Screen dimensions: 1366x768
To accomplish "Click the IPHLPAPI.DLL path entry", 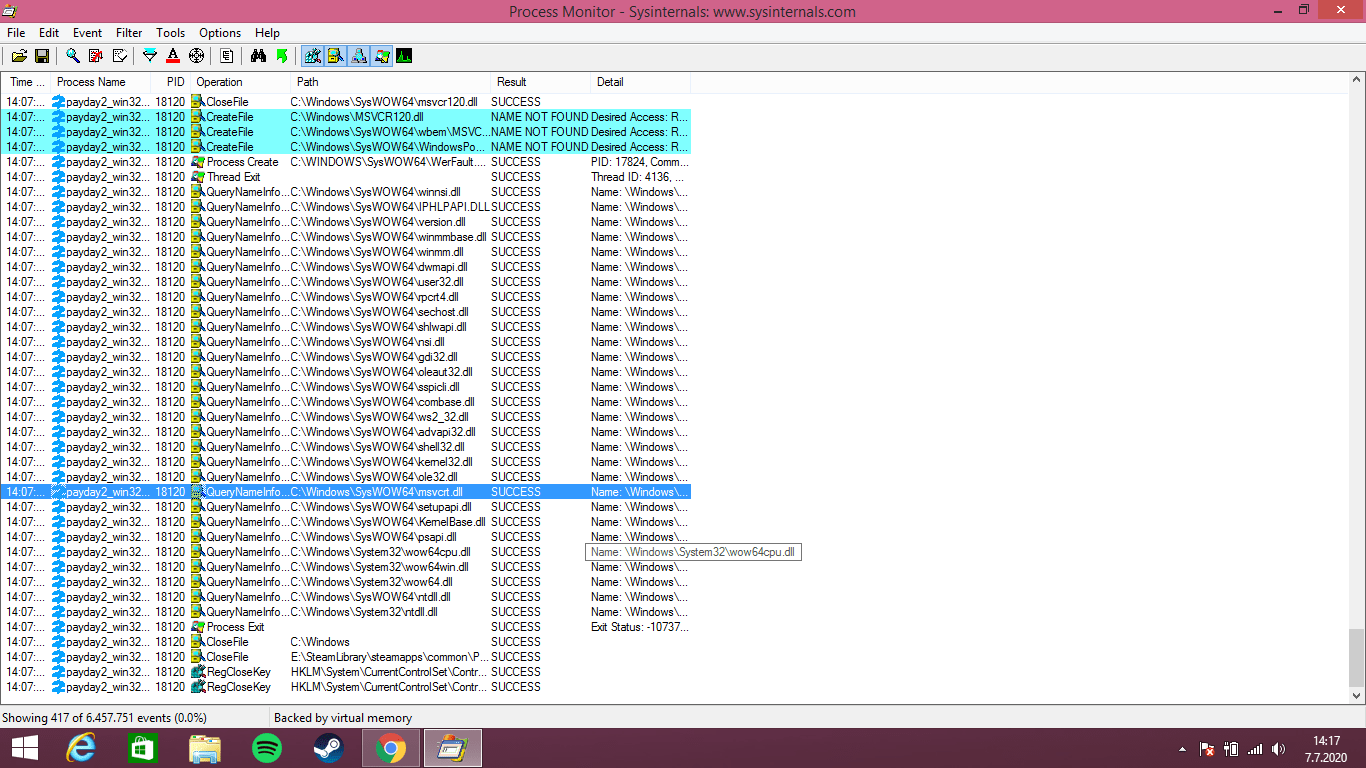I will pyautogui.click(x=390, y=207).
